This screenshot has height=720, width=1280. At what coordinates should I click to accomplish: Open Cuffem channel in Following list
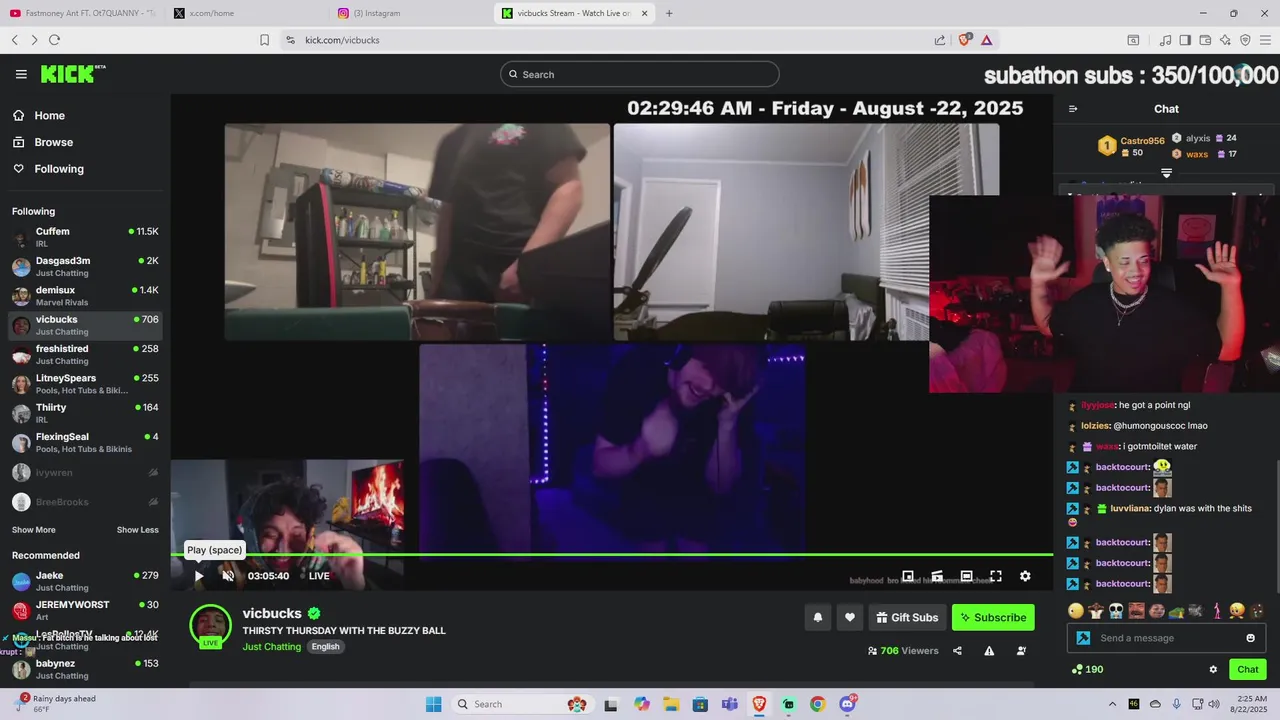click(x=85, y=237)
